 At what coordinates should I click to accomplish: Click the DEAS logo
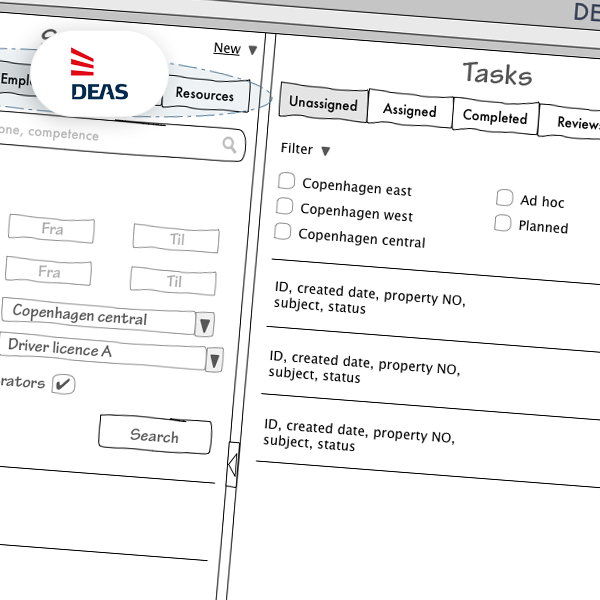[x=99, y=76]
